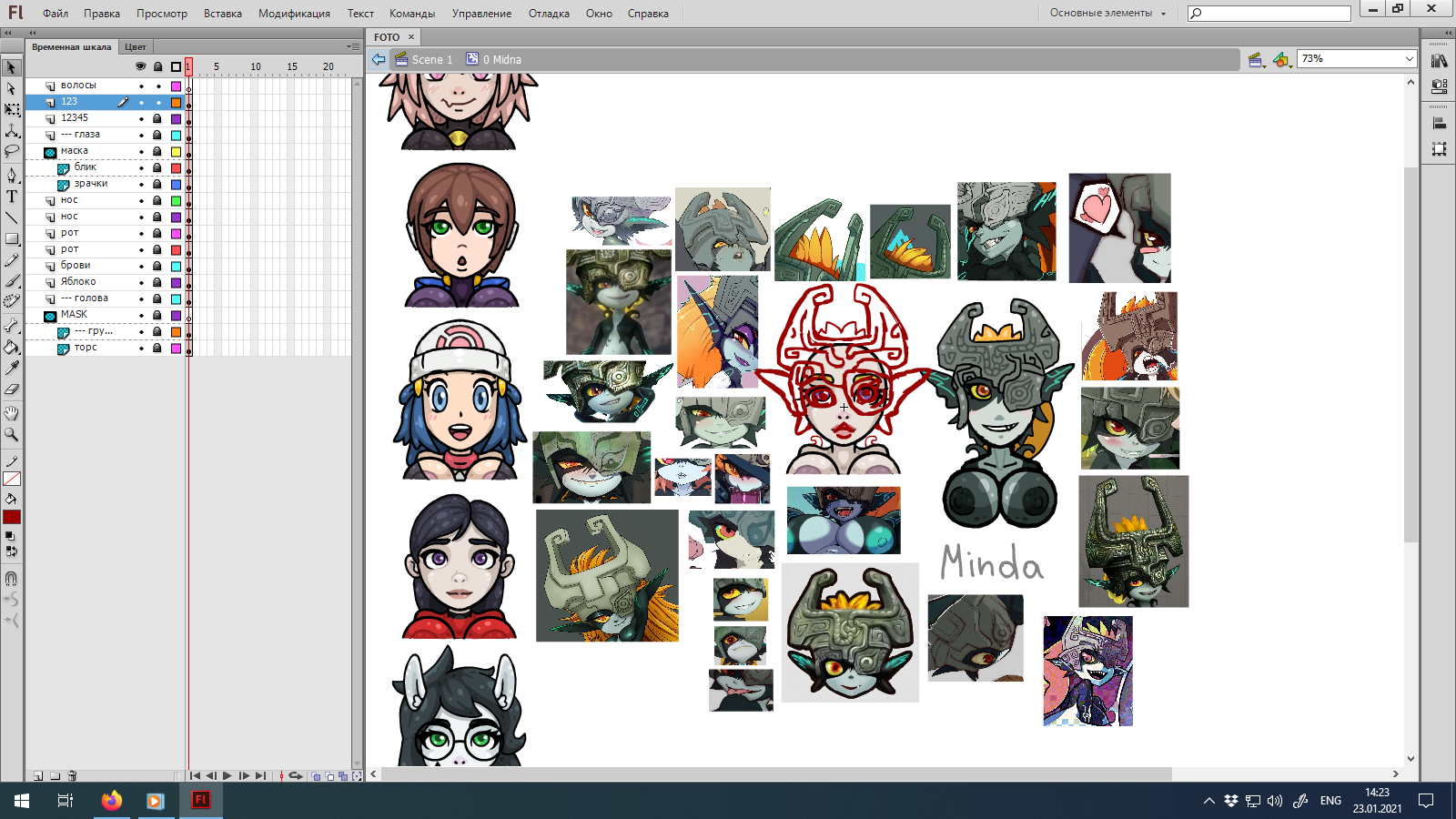
Task: Toggle visibility of all layers
Action: (x=140, y=66)
